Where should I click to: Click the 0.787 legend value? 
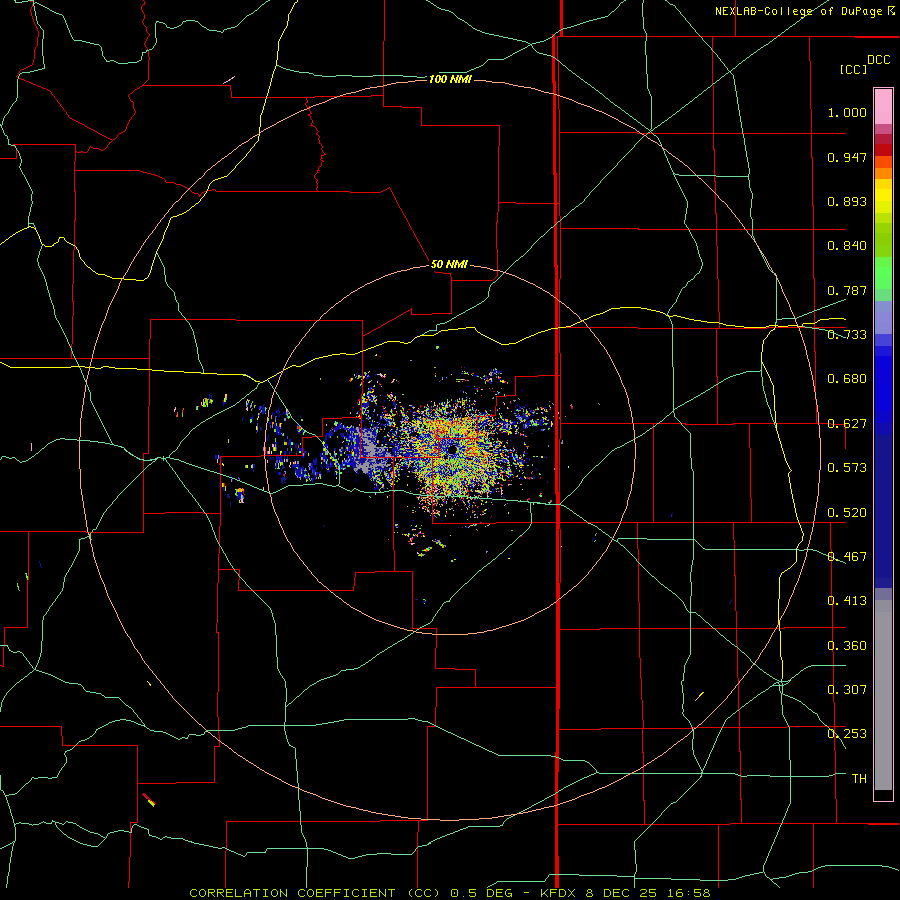[x=847, y=290]
